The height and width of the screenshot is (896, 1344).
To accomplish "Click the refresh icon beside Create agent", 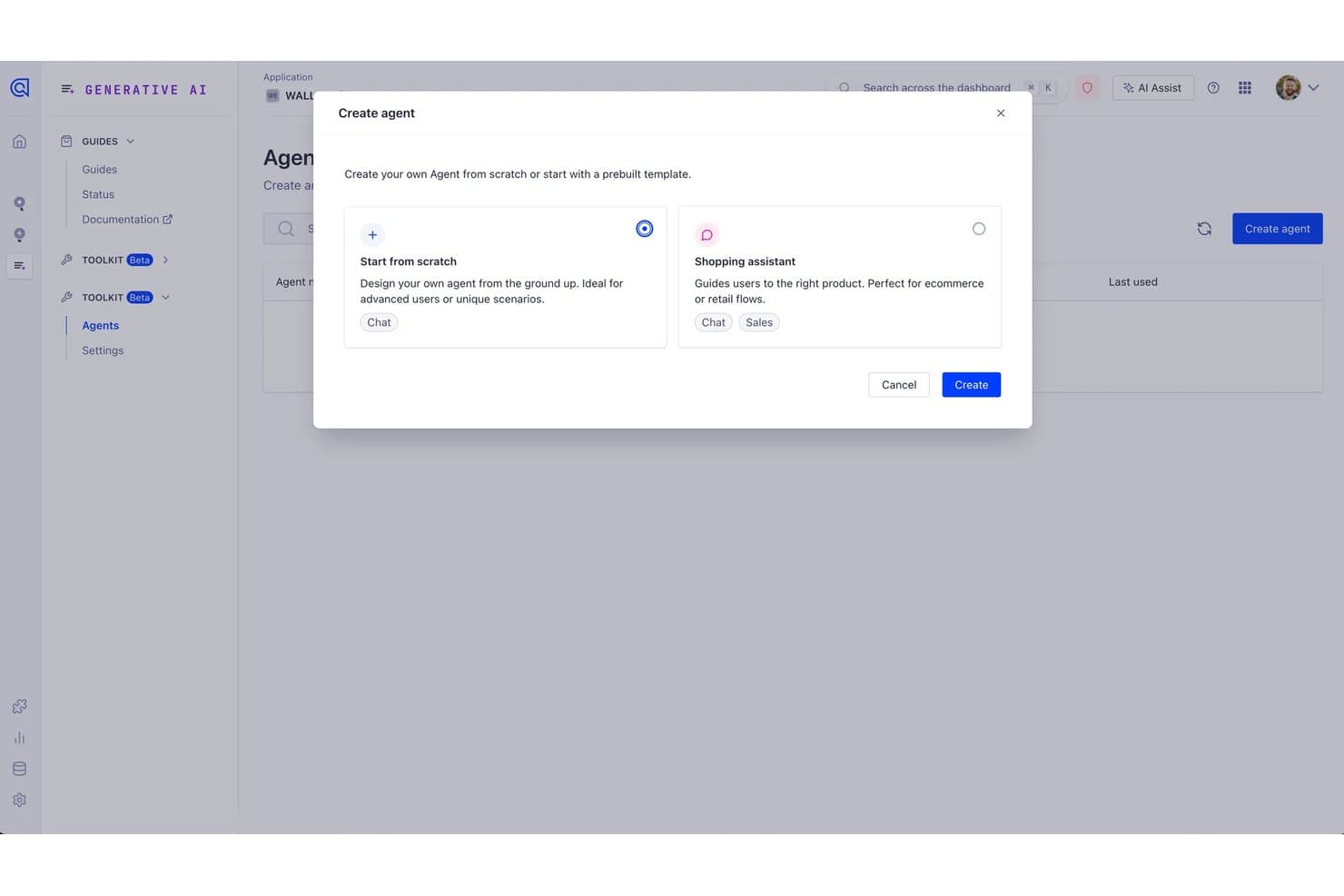I will click(x=1204, y=229).
